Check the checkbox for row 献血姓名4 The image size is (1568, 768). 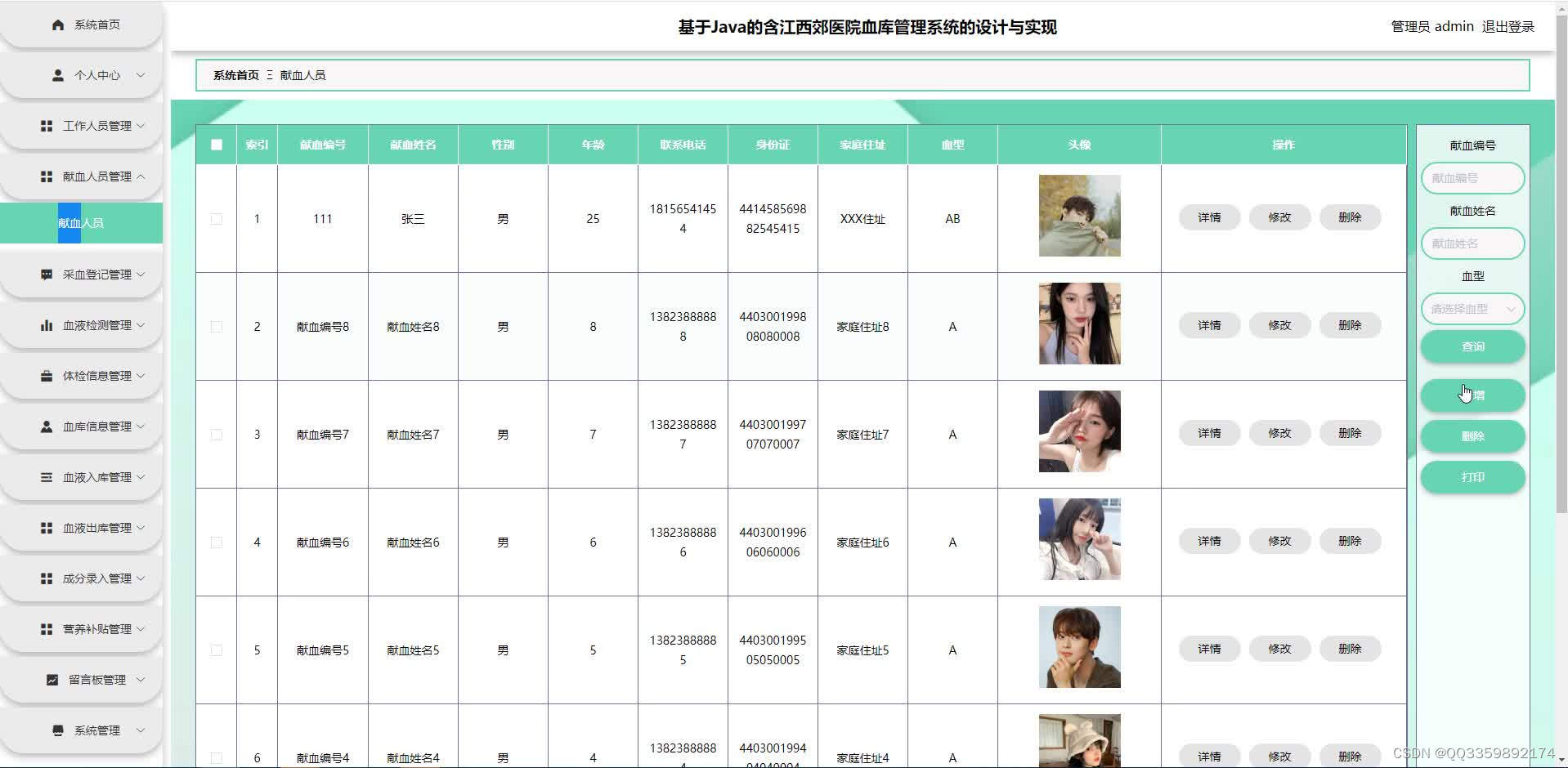217,758
